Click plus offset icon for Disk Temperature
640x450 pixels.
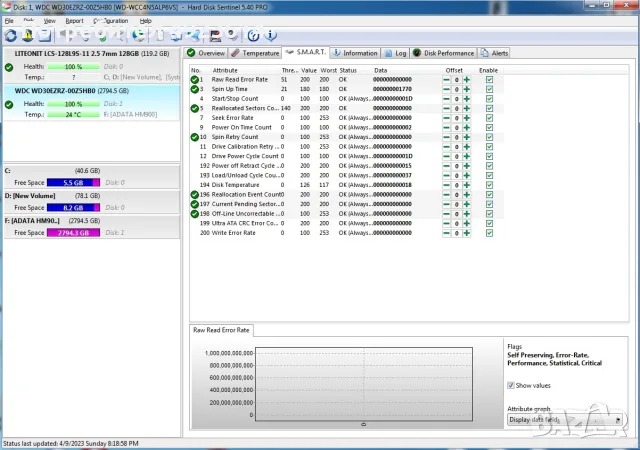pos(467,185)
